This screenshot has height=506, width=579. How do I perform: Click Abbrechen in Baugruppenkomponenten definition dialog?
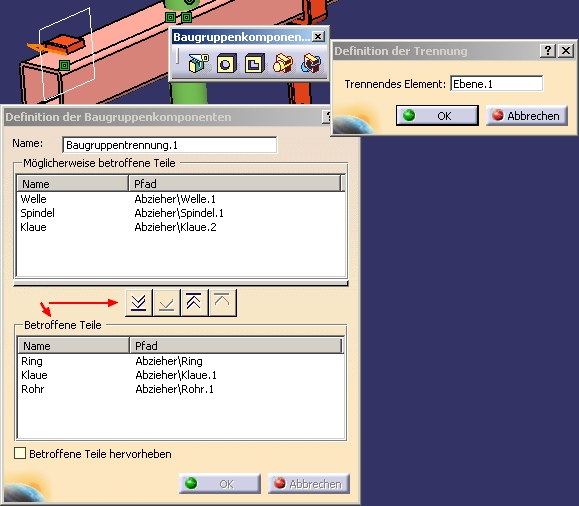tap(309, 483)
